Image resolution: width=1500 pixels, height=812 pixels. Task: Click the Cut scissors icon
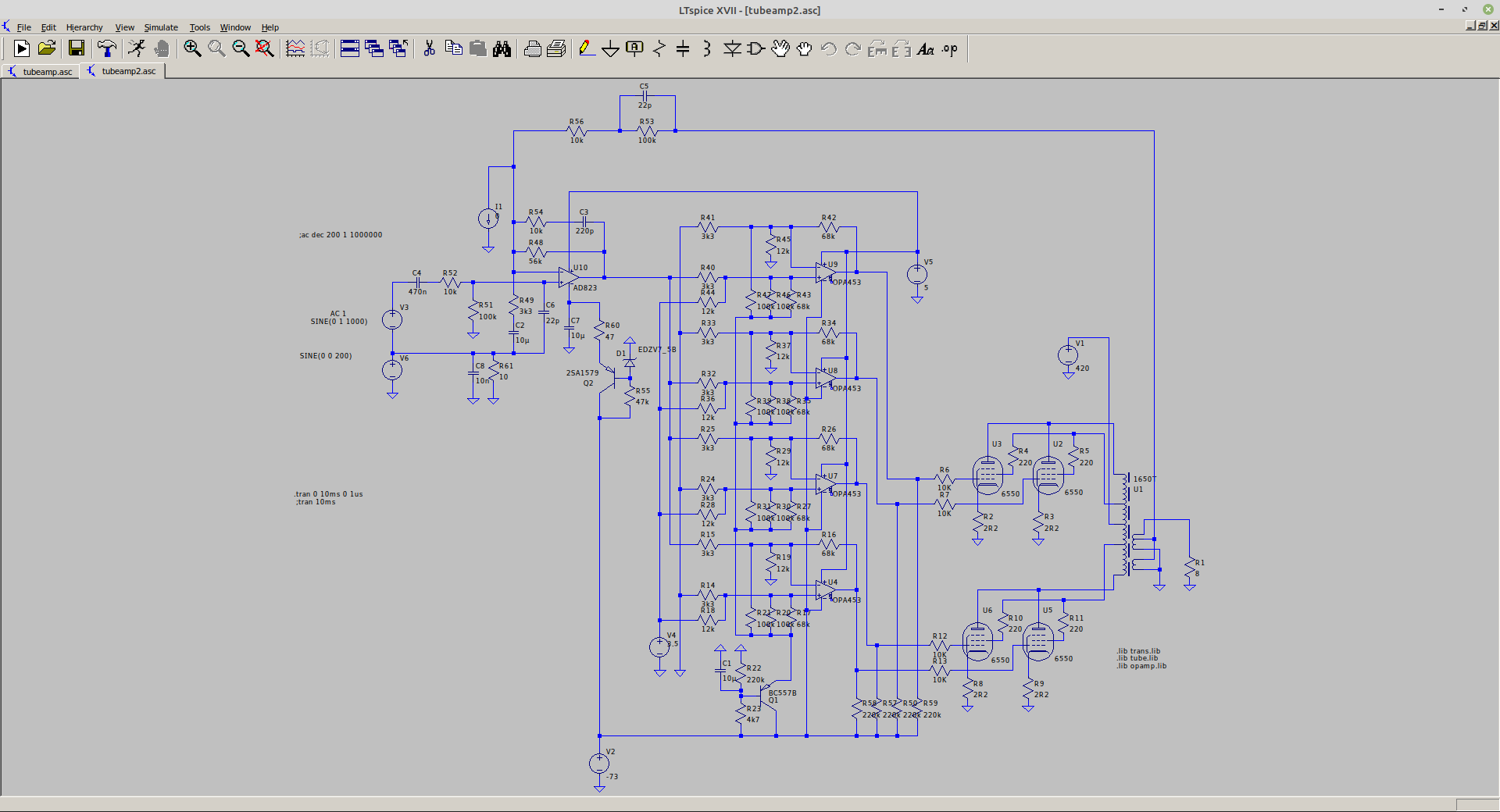pos(429,49)
